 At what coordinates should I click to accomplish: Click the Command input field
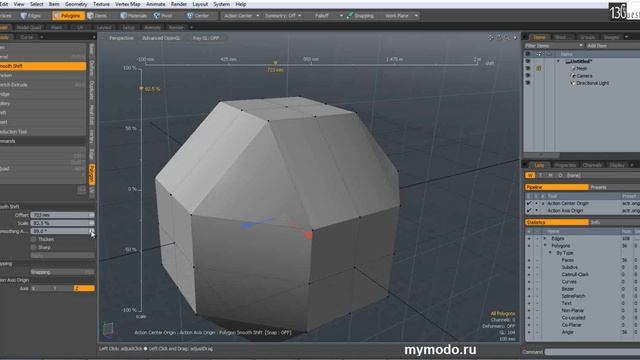point(592,352)
